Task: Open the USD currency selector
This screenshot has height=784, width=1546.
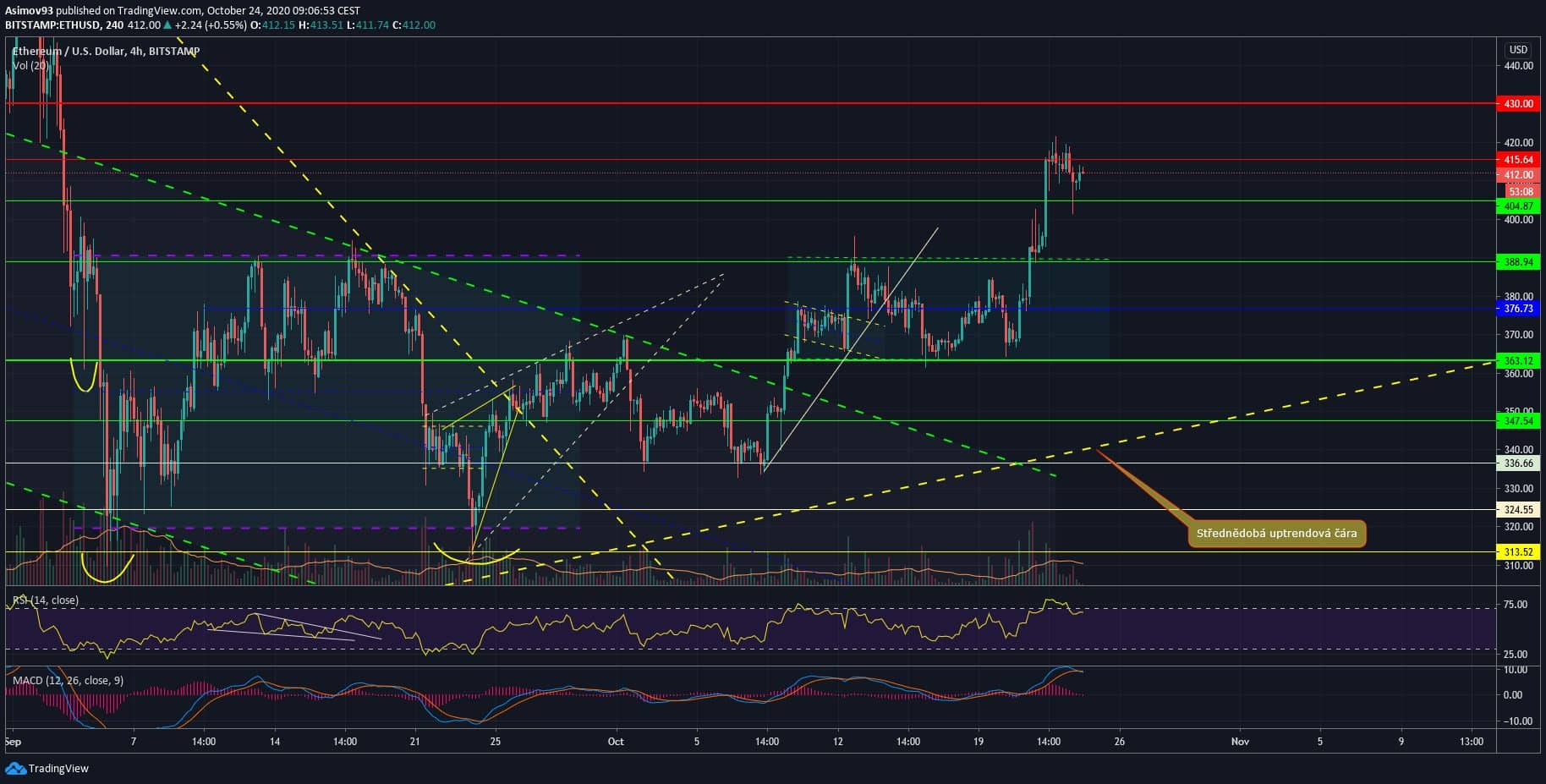Action: (x=1518, y=50)
